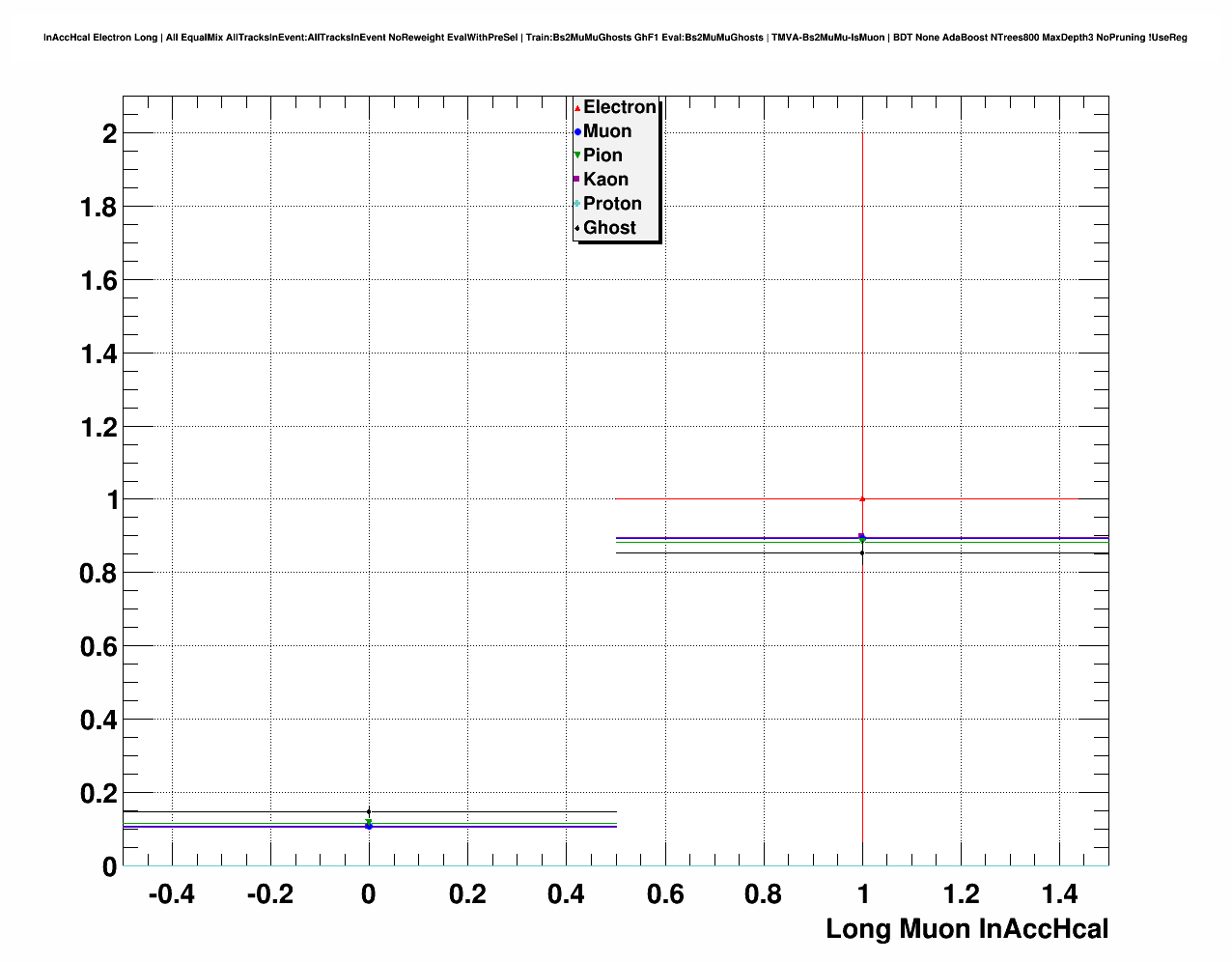
Task: Click x-axis label 0.8
Action: [764, 894]
